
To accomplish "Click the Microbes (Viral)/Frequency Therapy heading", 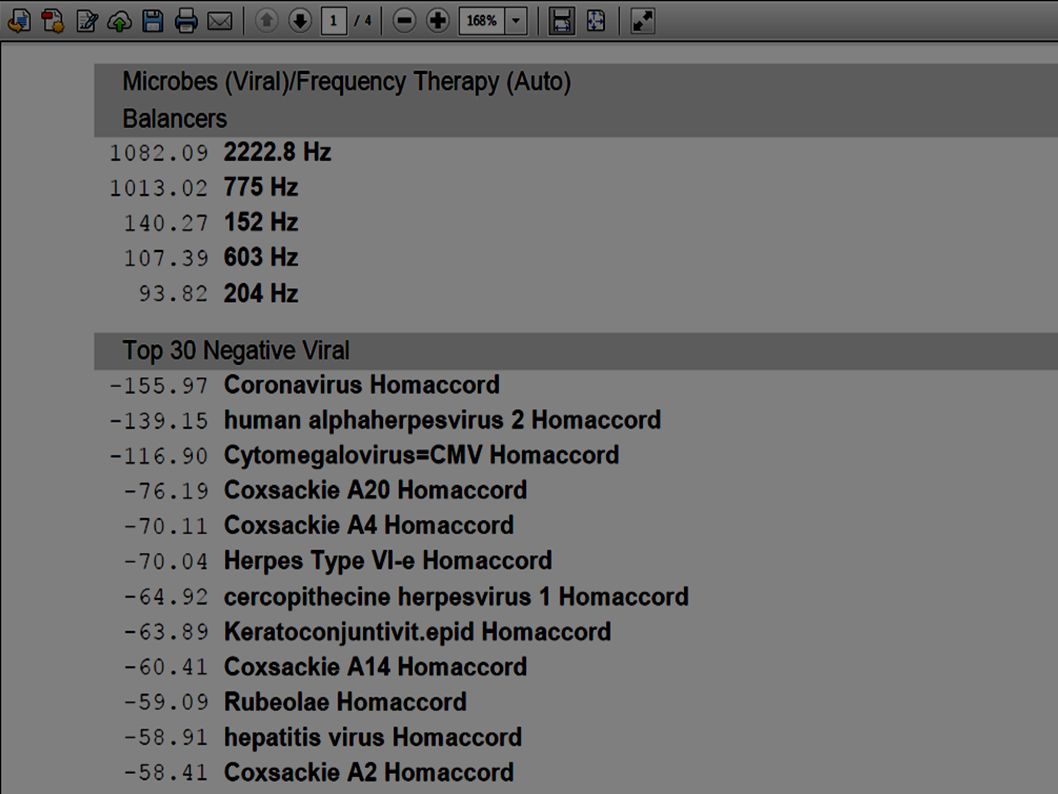I will (347, 82).
